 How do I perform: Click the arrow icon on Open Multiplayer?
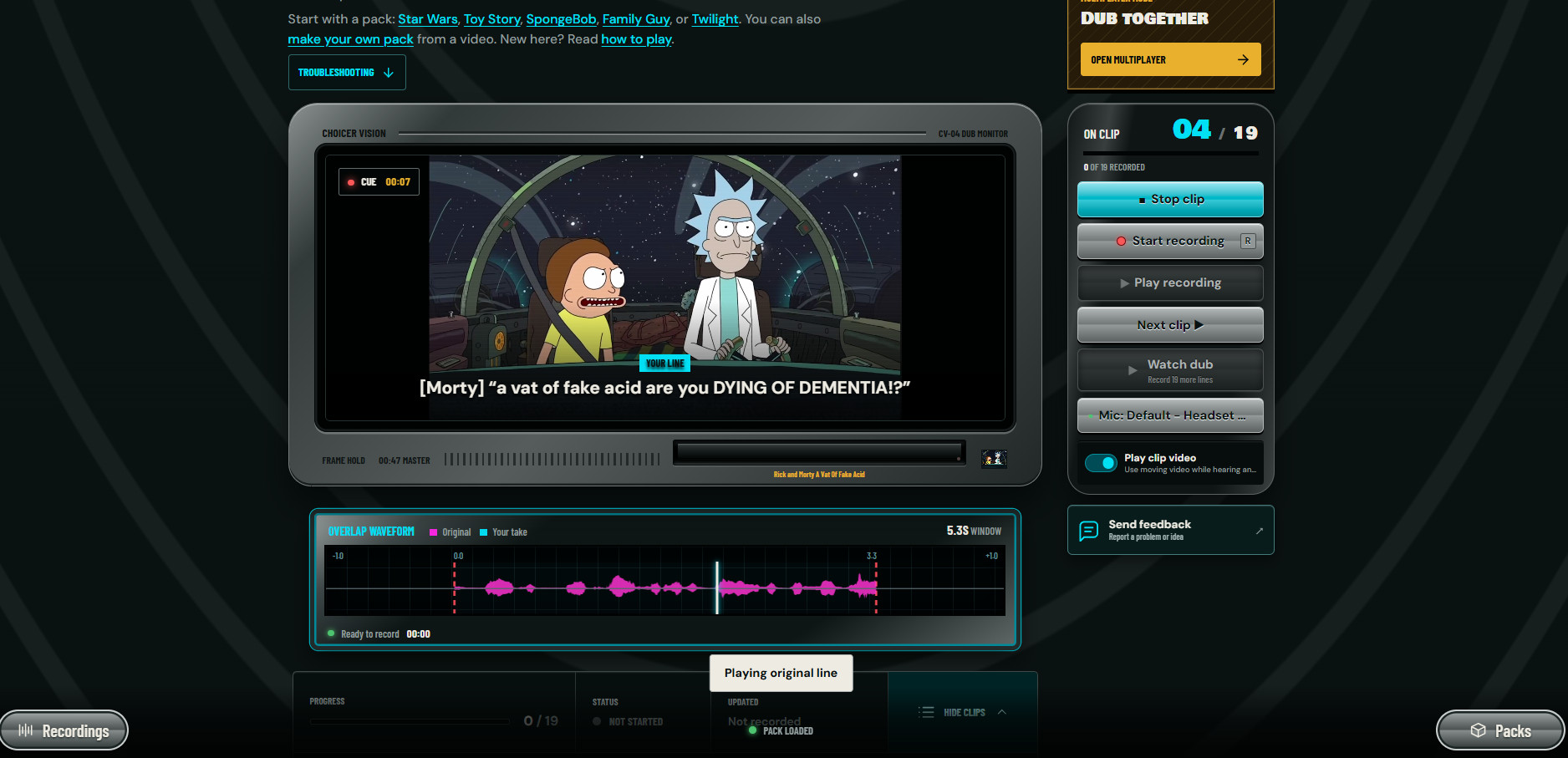(1243, 59)
